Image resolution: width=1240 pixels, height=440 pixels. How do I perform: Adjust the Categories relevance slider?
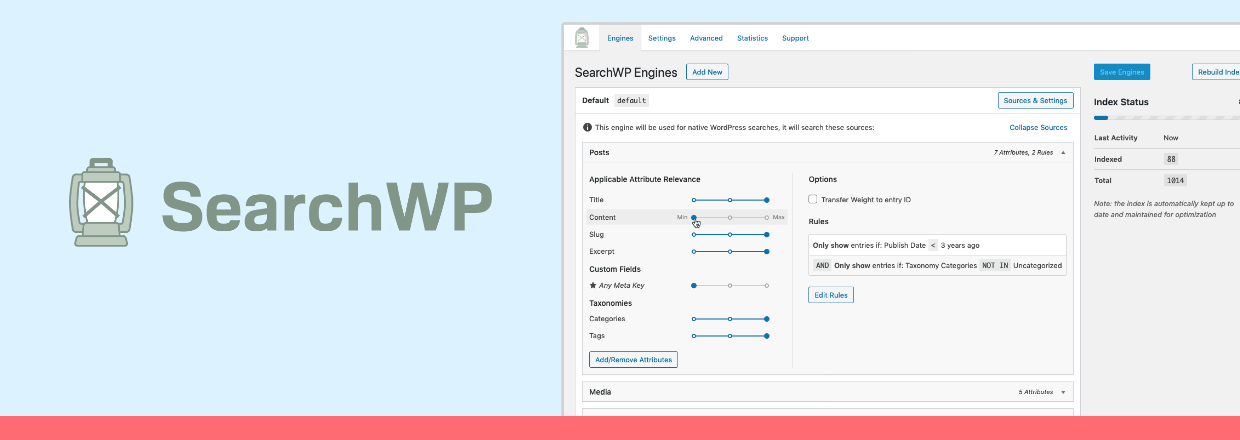pyautogui.click(x=730, y=319)
